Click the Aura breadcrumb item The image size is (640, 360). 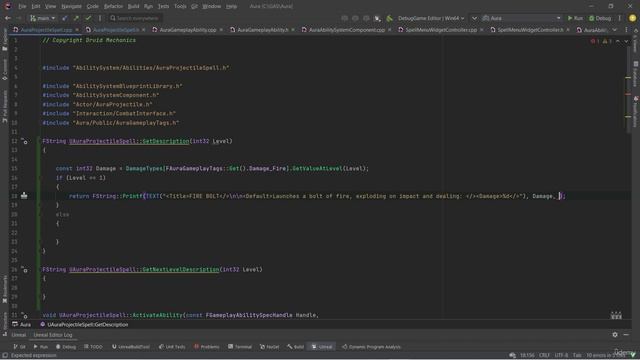click(22, 325)
